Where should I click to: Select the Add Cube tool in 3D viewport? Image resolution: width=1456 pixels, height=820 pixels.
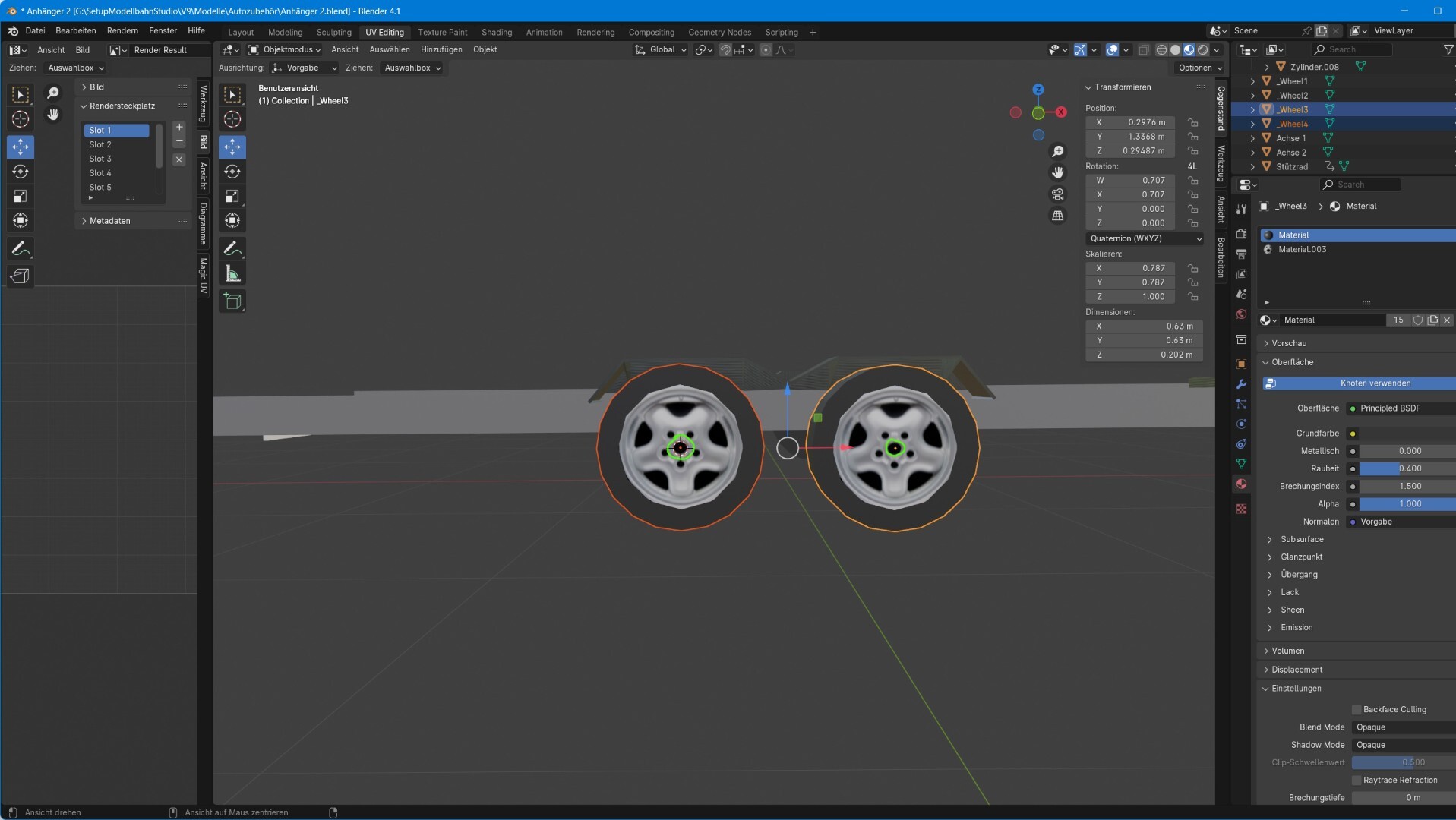click(232, 301)
